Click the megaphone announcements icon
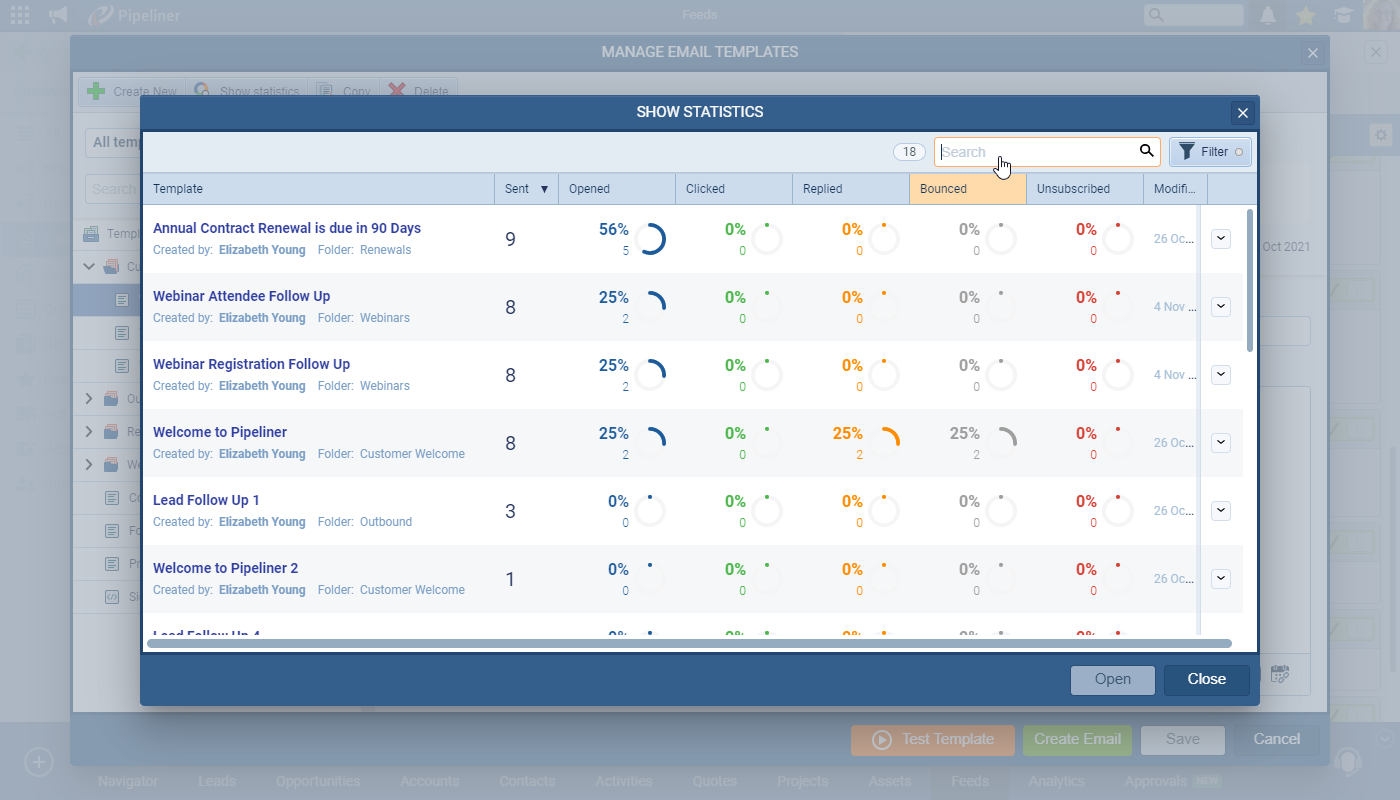The height and width of the screenshot is (800, 1400). (x=57, y=14)
